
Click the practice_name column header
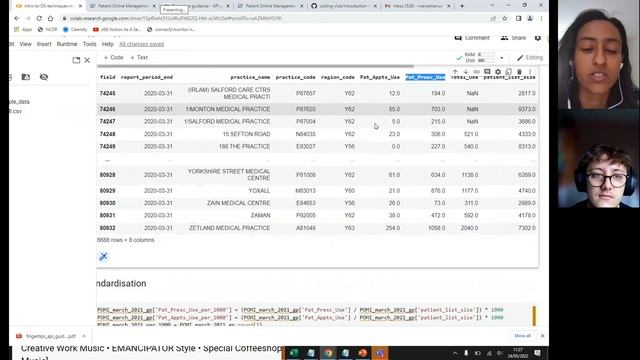coord(250,77)
